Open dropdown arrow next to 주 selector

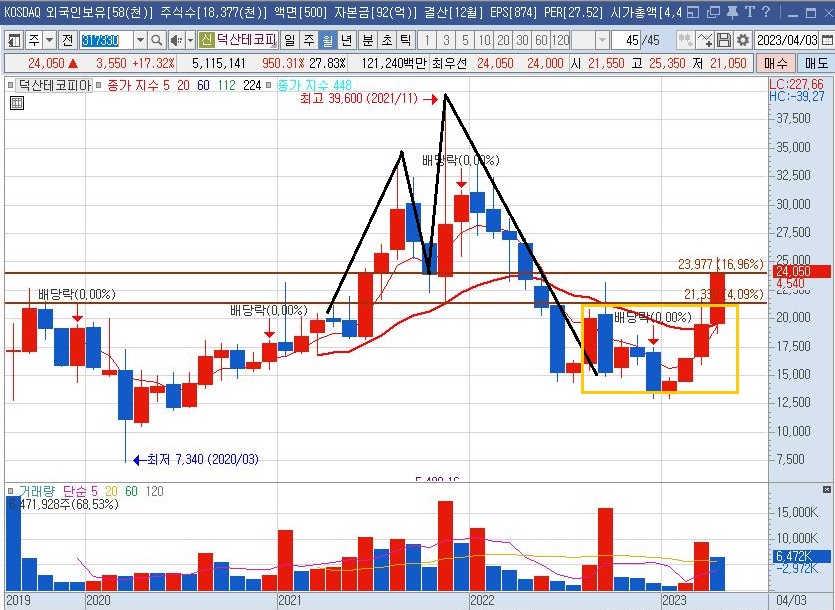tap(49, 40)
